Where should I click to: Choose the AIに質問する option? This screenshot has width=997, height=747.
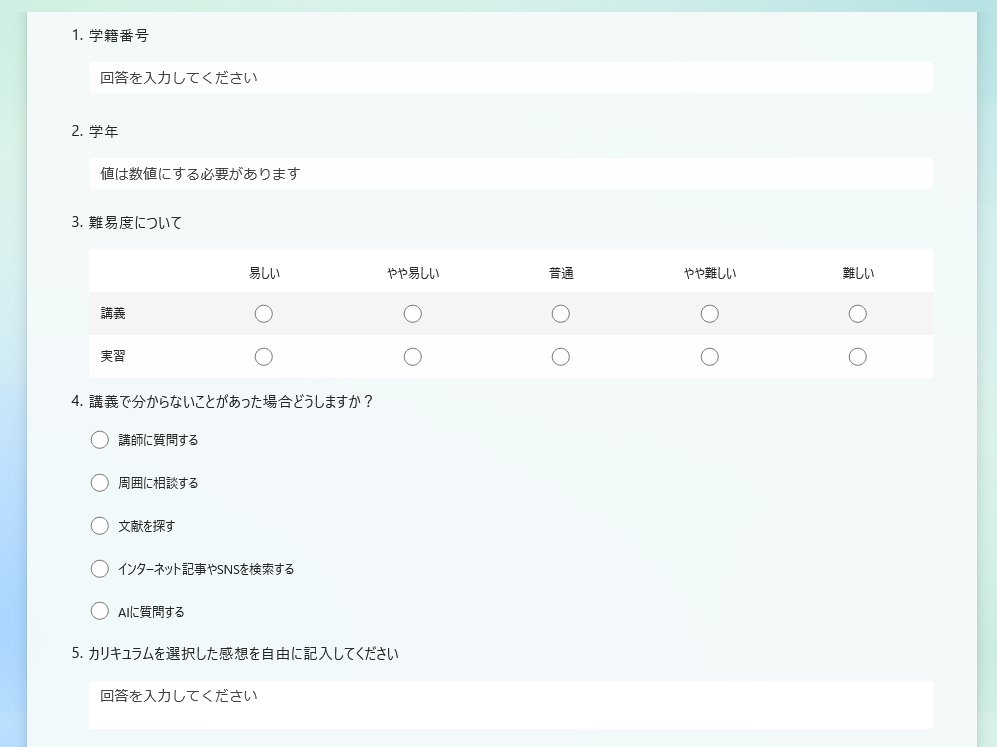(x=100, y=611)
